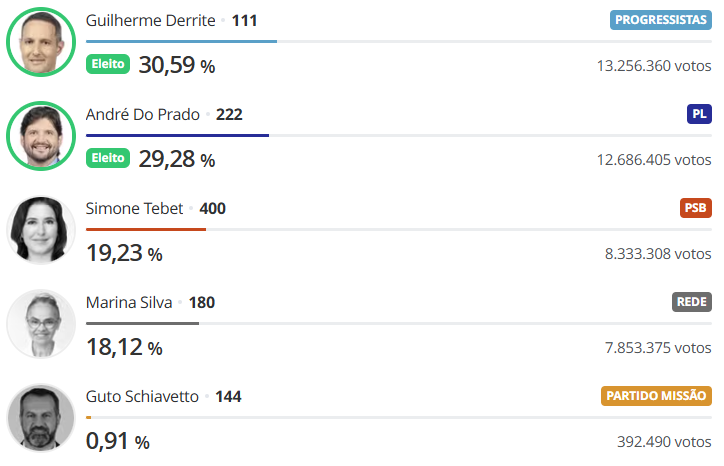Click the Guto Schiavetto candidate name
The height and width of the screenshot is (466, 724).
point(142,397)
